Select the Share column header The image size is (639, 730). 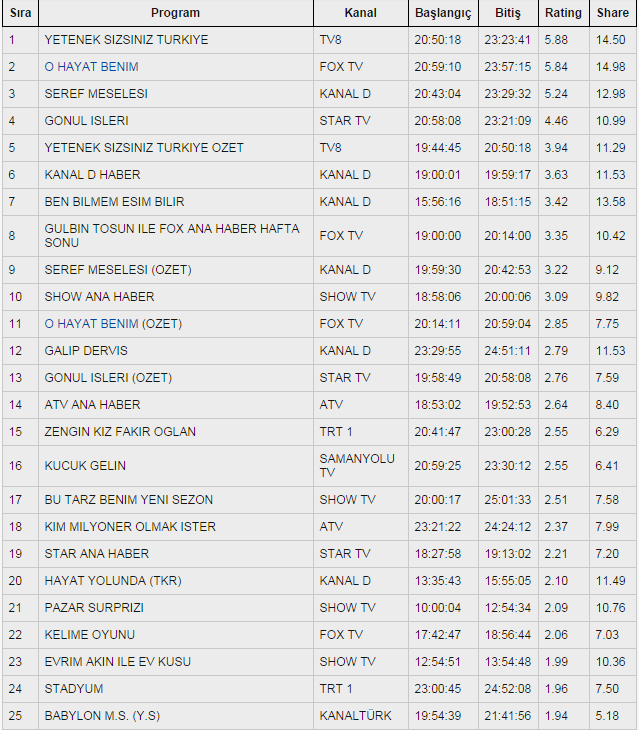pyautogui.click(x=612, y=13)
